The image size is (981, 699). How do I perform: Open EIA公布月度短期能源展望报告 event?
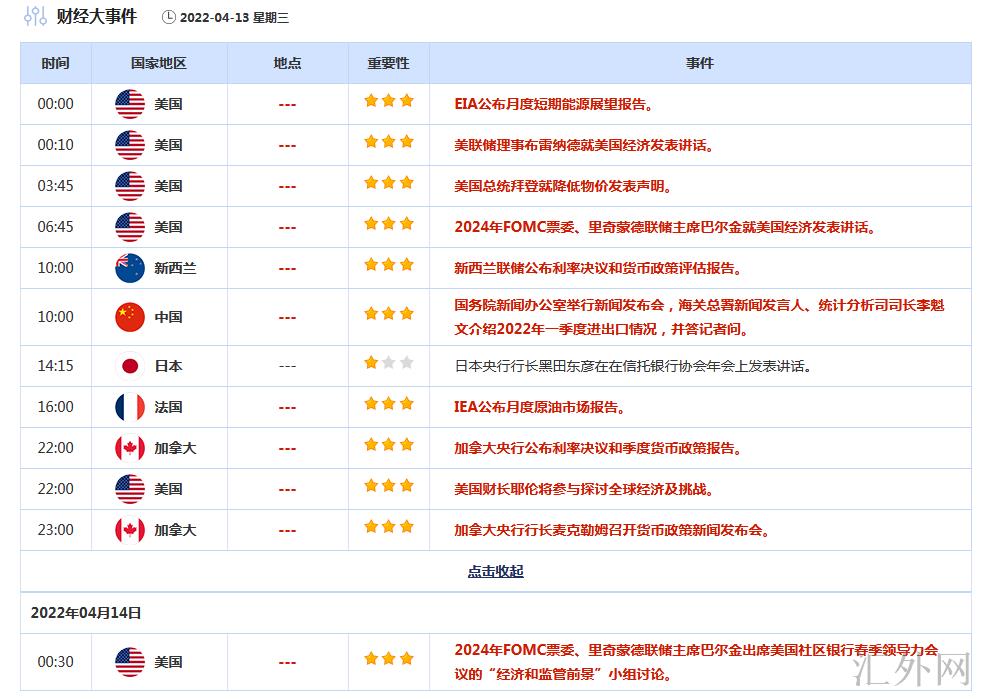[x=553, y=104]
